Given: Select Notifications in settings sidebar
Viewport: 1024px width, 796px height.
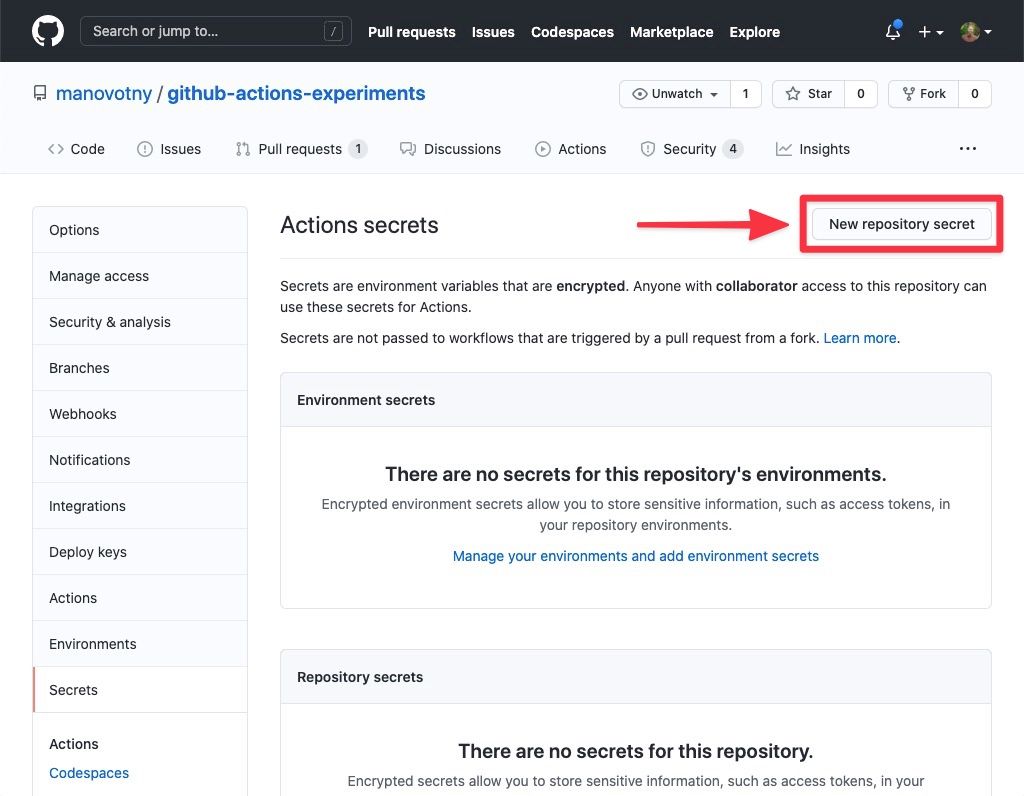Looking at the screenshot, I should pos(140,460).
